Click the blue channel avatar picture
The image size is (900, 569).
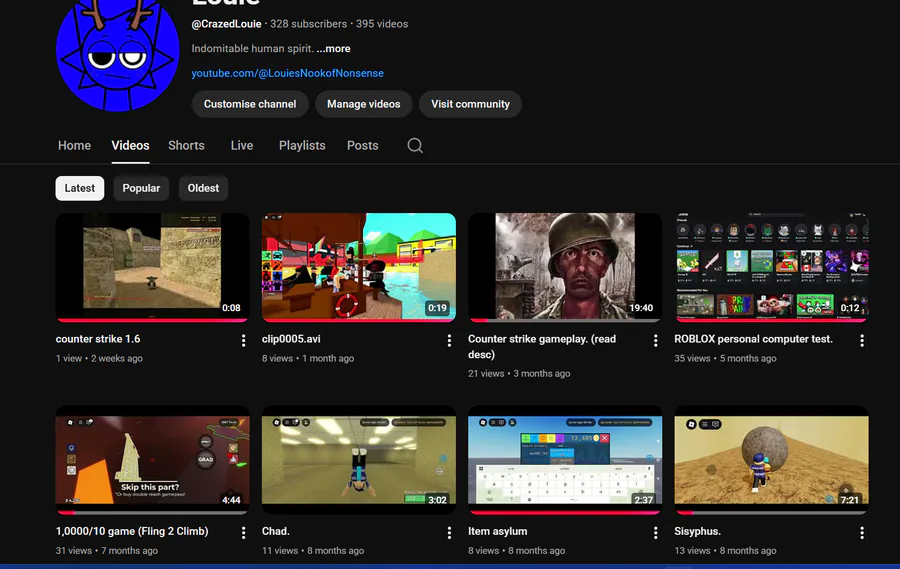(x=118, y=53)
